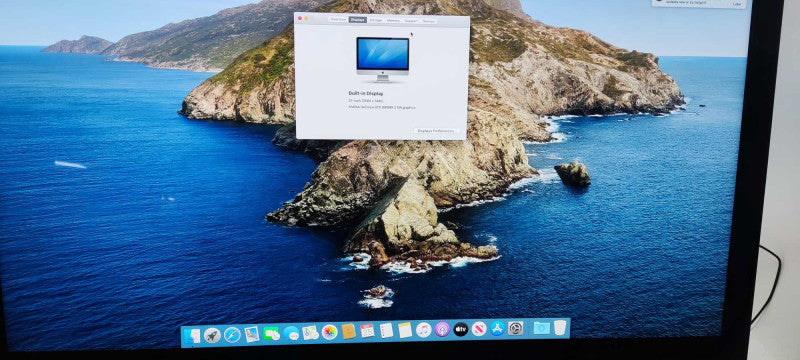Open System Preferences gear in Dock
This screenshot has height=360, width=800.
point(515,328)
